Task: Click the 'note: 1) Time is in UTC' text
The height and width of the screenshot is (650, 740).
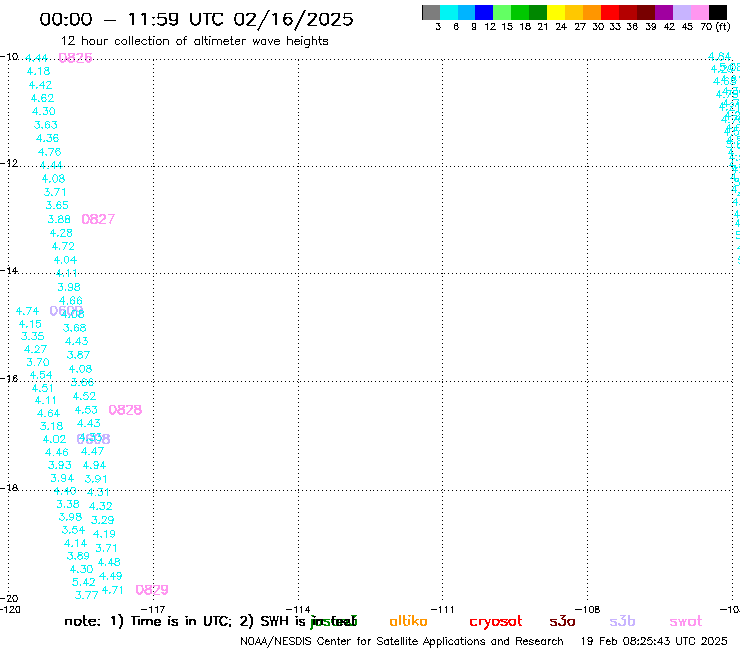Action: (x=148, y=621)
